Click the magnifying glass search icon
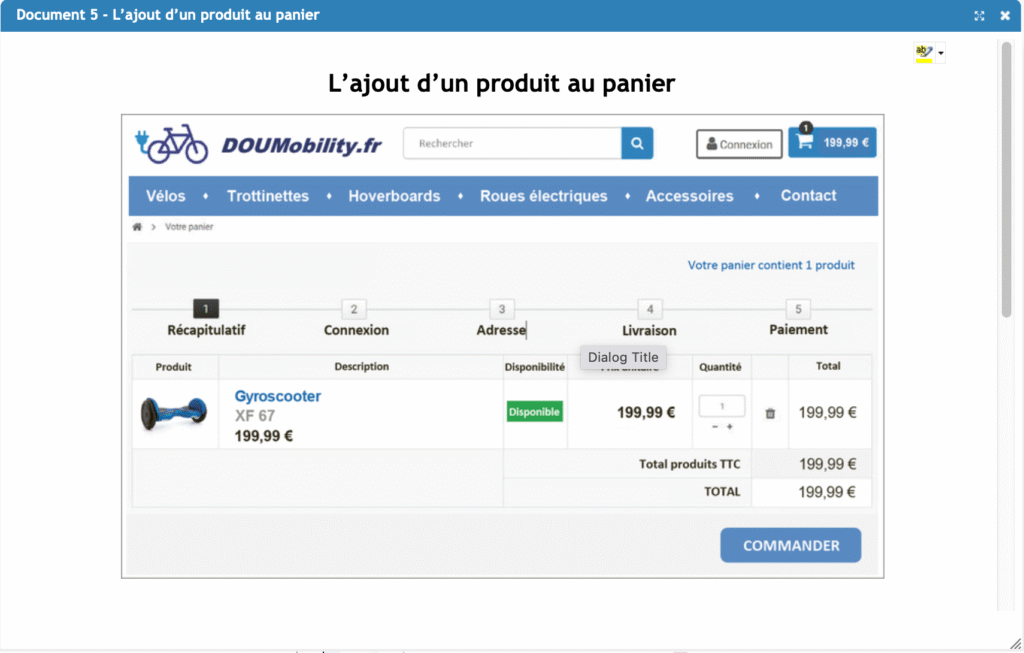 coord(637,144)
